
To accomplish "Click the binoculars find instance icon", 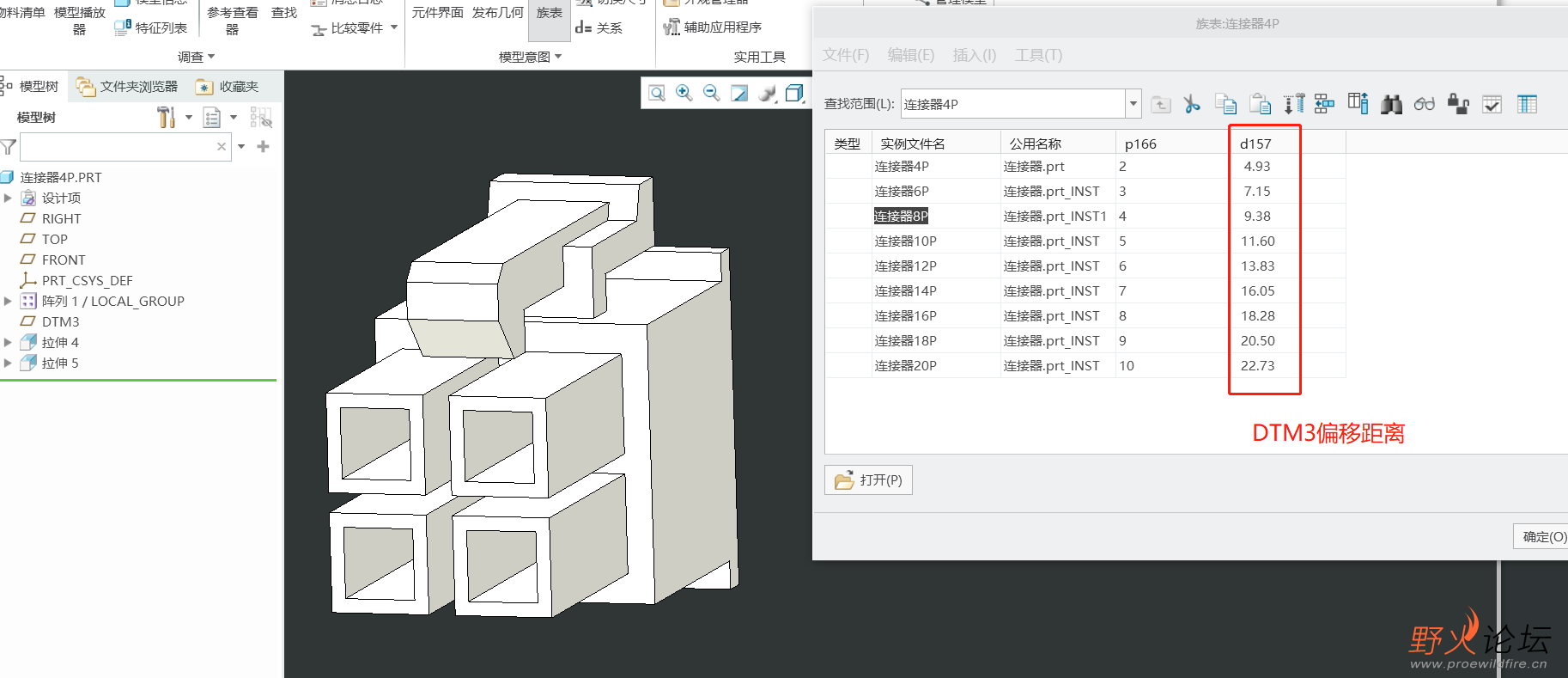I will pos(1391,104).
